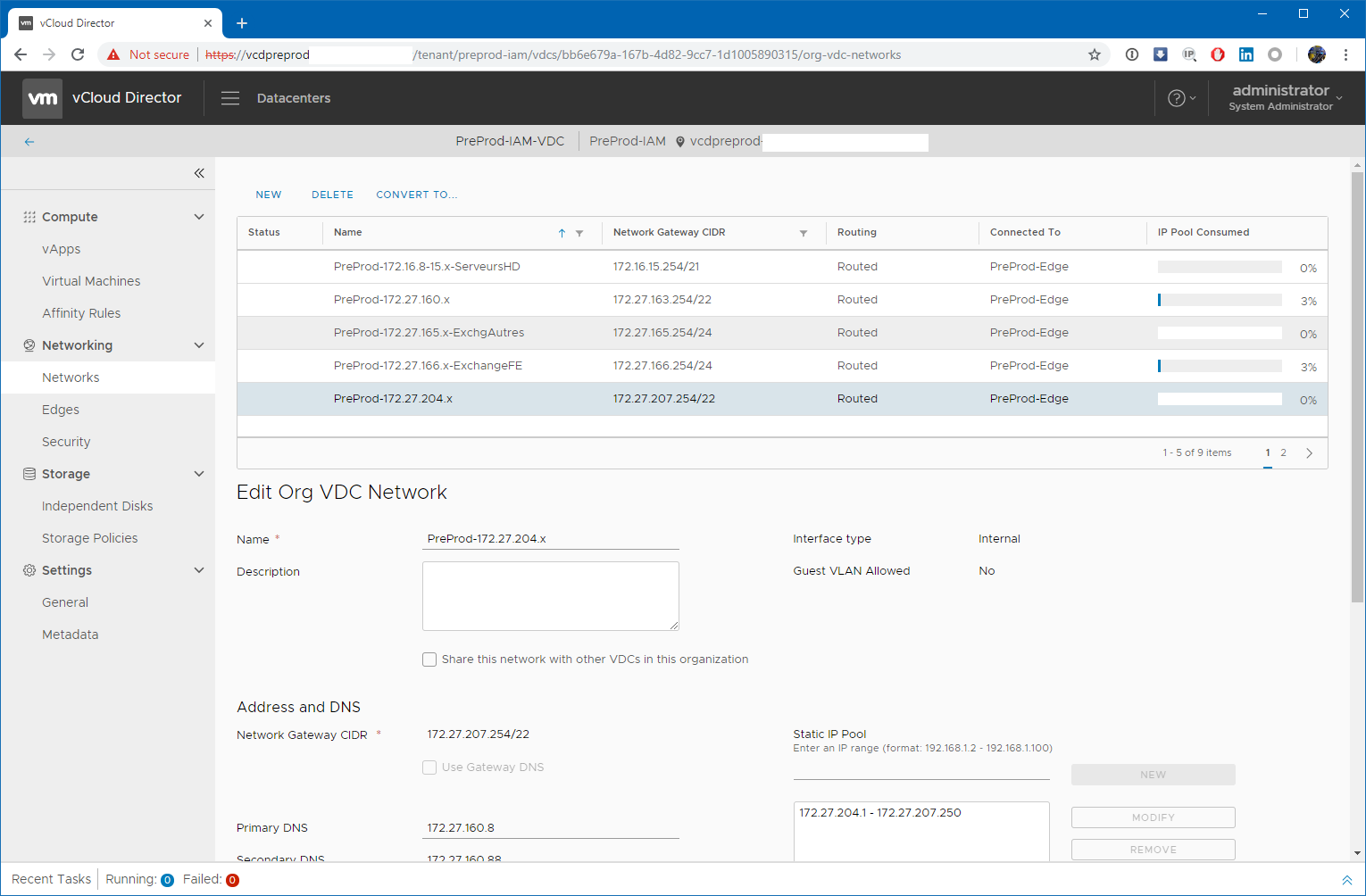Screen dimensions: 1366x896
Task: Click the NEW network button
Action: (269, 195)
